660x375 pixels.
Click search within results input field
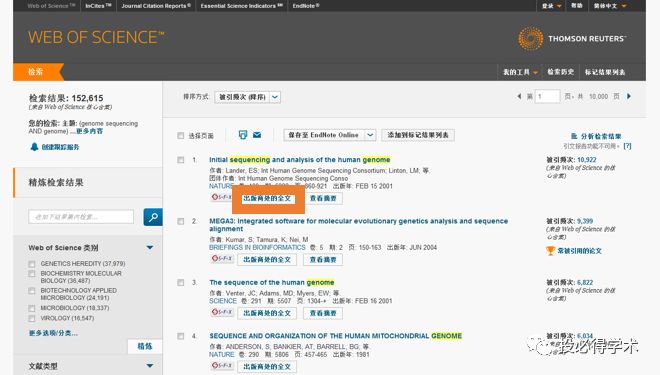point(81,217)
